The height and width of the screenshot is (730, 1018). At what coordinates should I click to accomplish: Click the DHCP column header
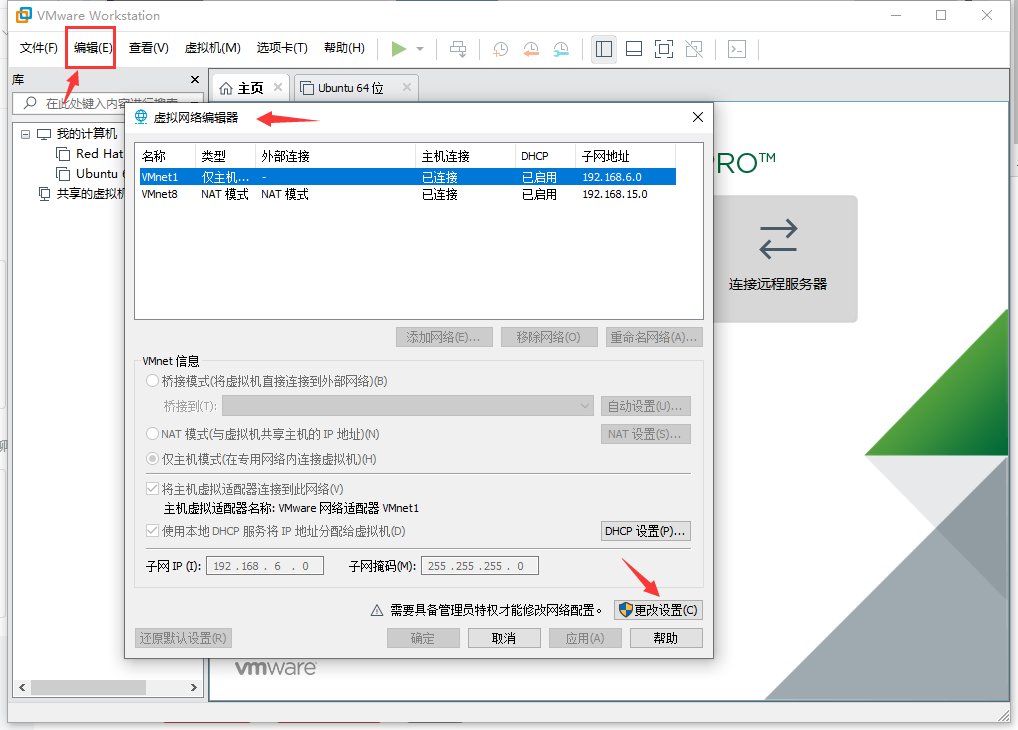pos(545,156)
